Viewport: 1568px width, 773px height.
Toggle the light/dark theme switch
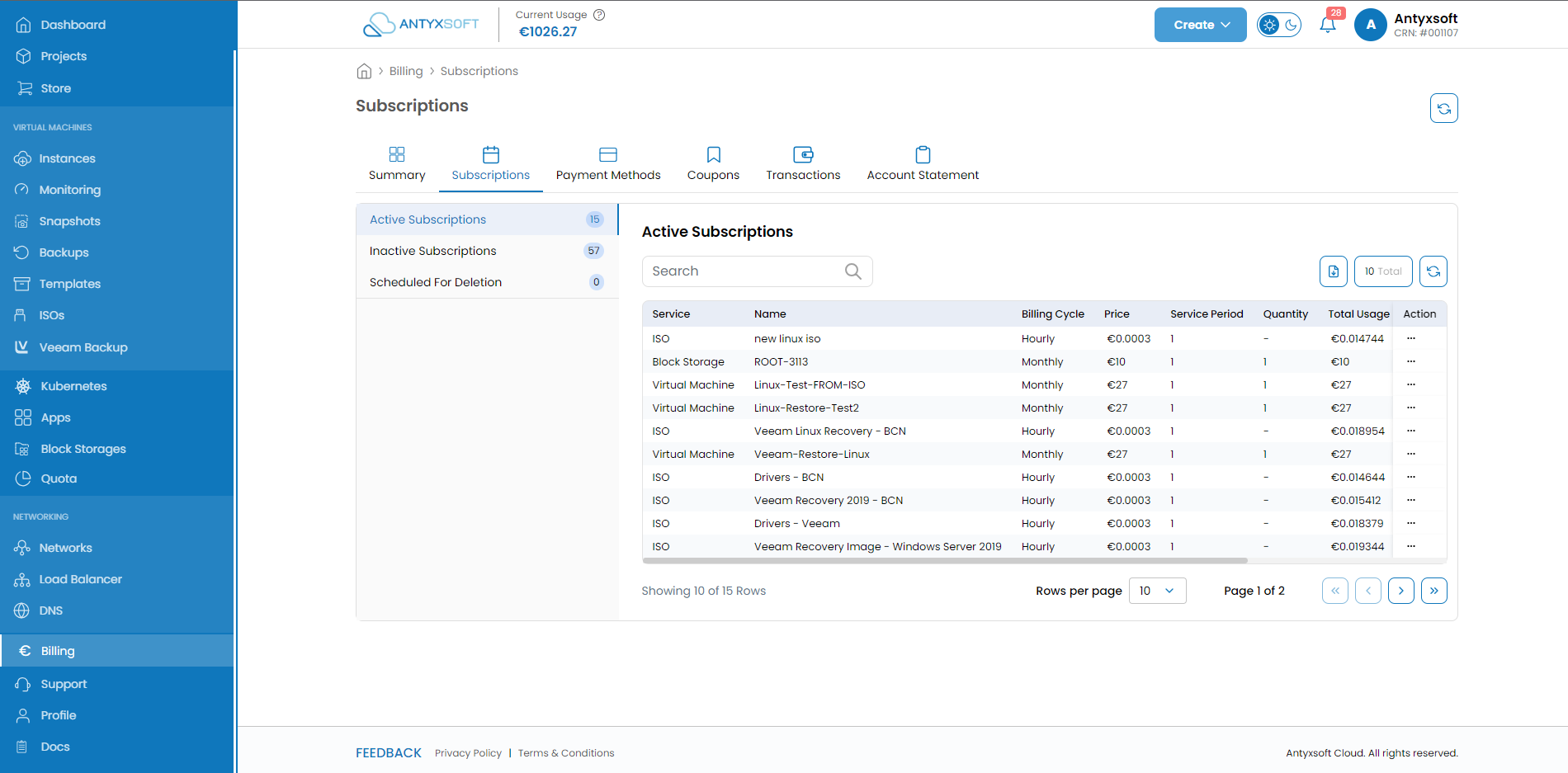1278,25
